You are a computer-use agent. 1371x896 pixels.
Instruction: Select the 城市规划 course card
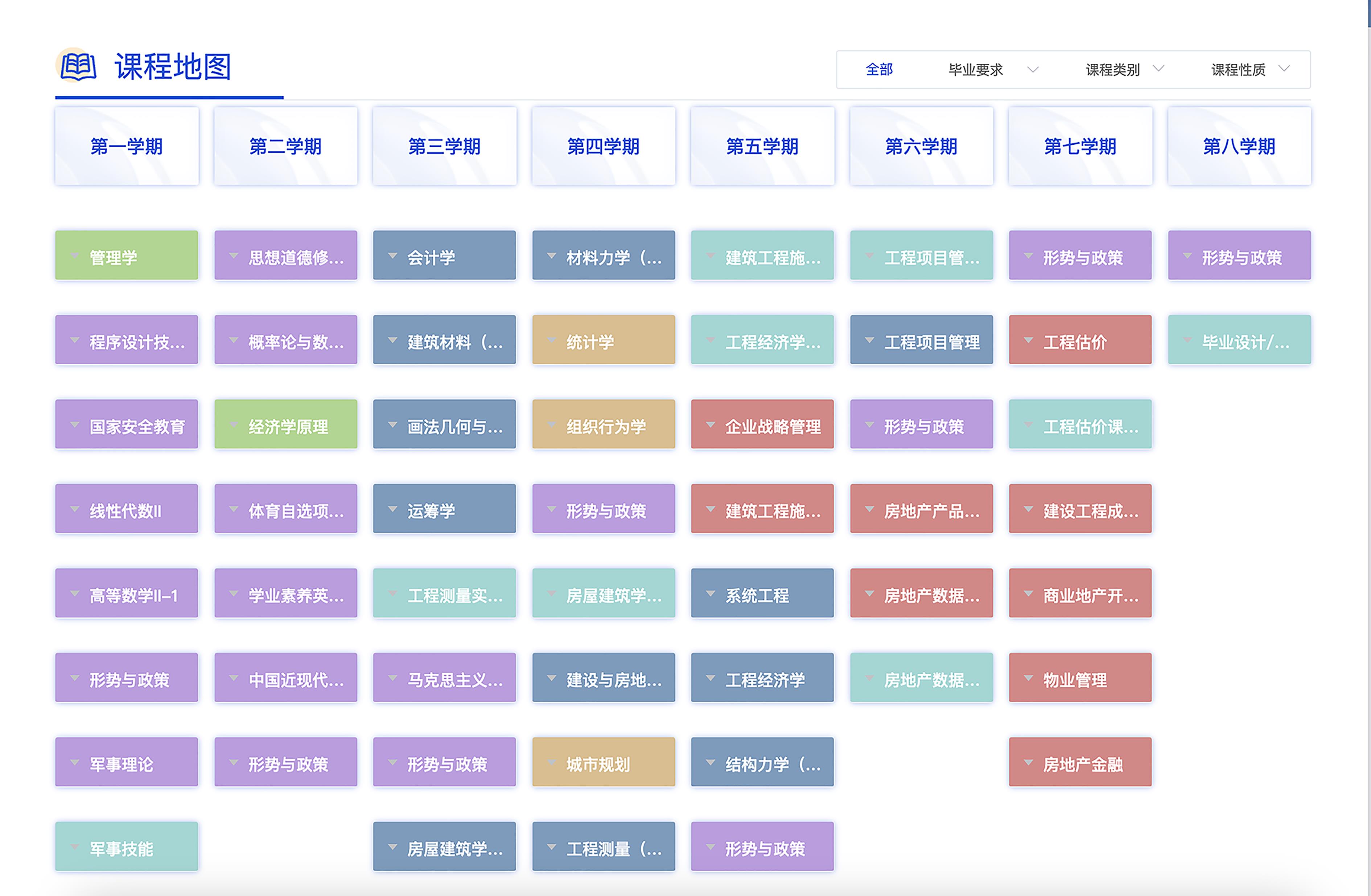tap(603, 762)
